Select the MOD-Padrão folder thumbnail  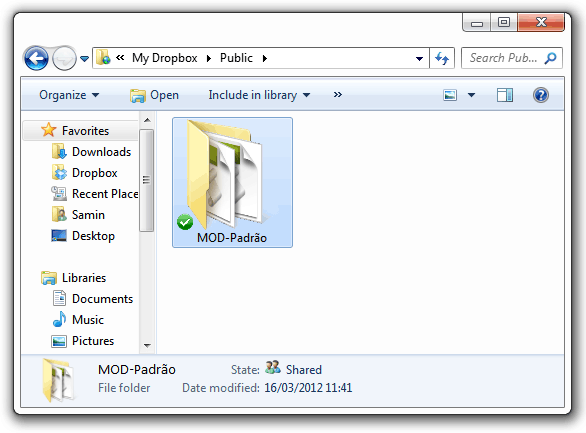232,182
